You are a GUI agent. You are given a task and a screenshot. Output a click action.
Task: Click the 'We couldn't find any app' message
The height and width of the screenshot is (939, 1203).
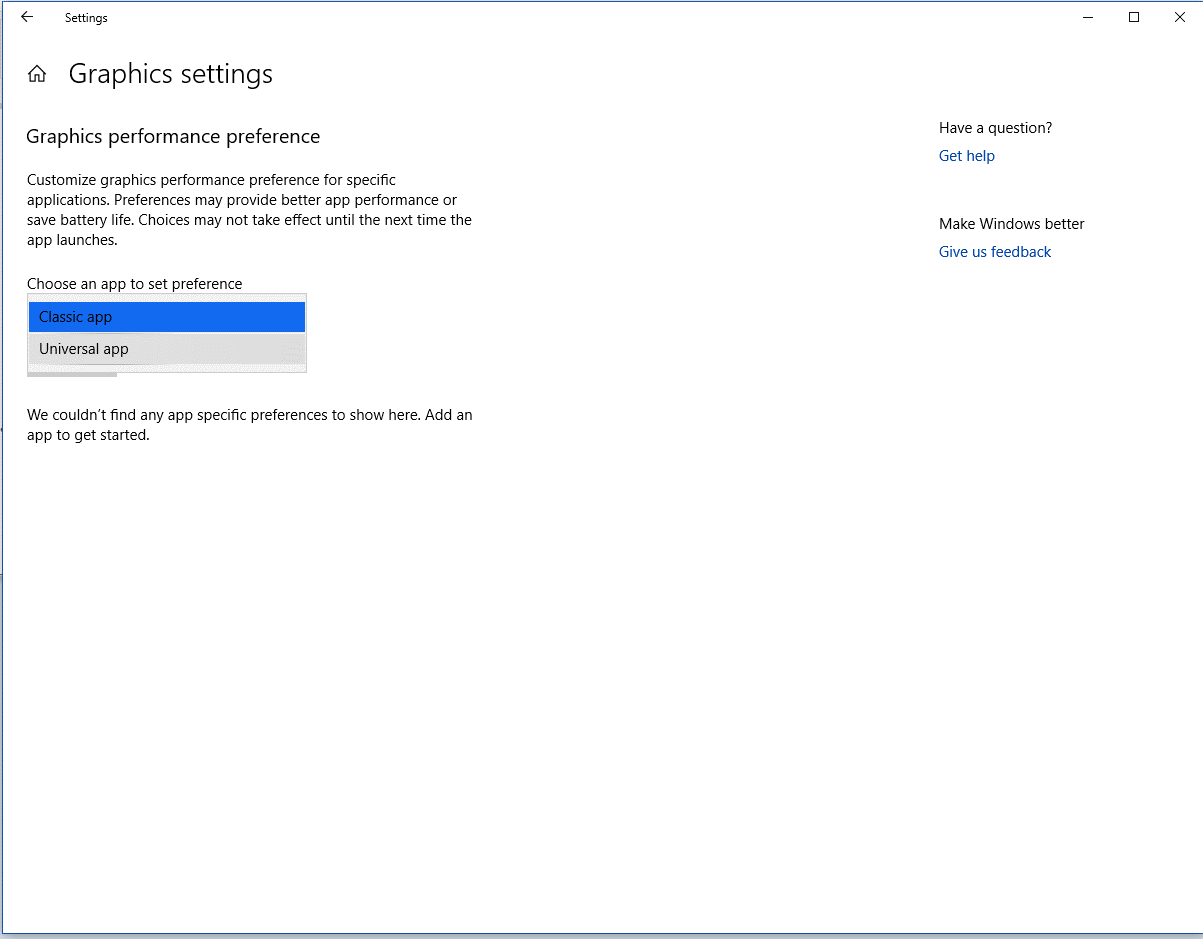tap(250, 425)
